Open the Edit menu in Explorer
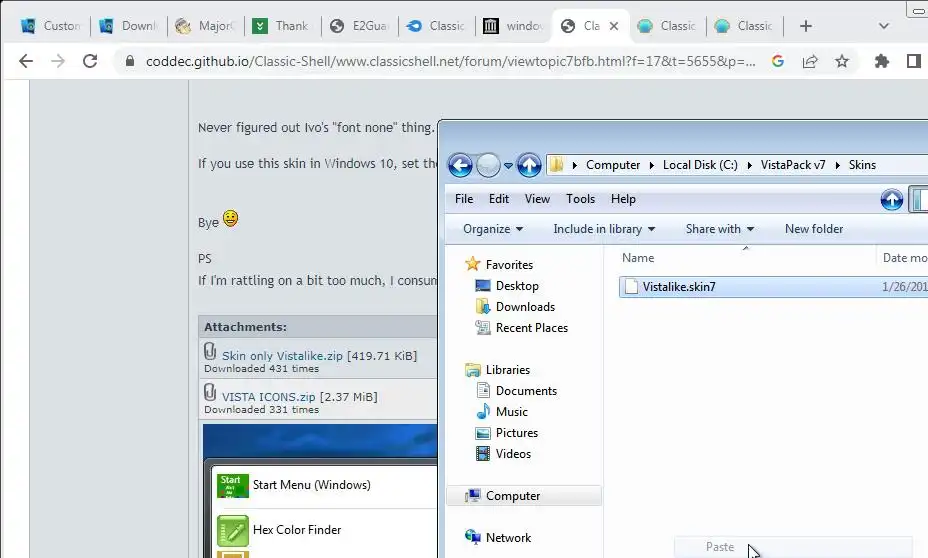 coord(499,199)
